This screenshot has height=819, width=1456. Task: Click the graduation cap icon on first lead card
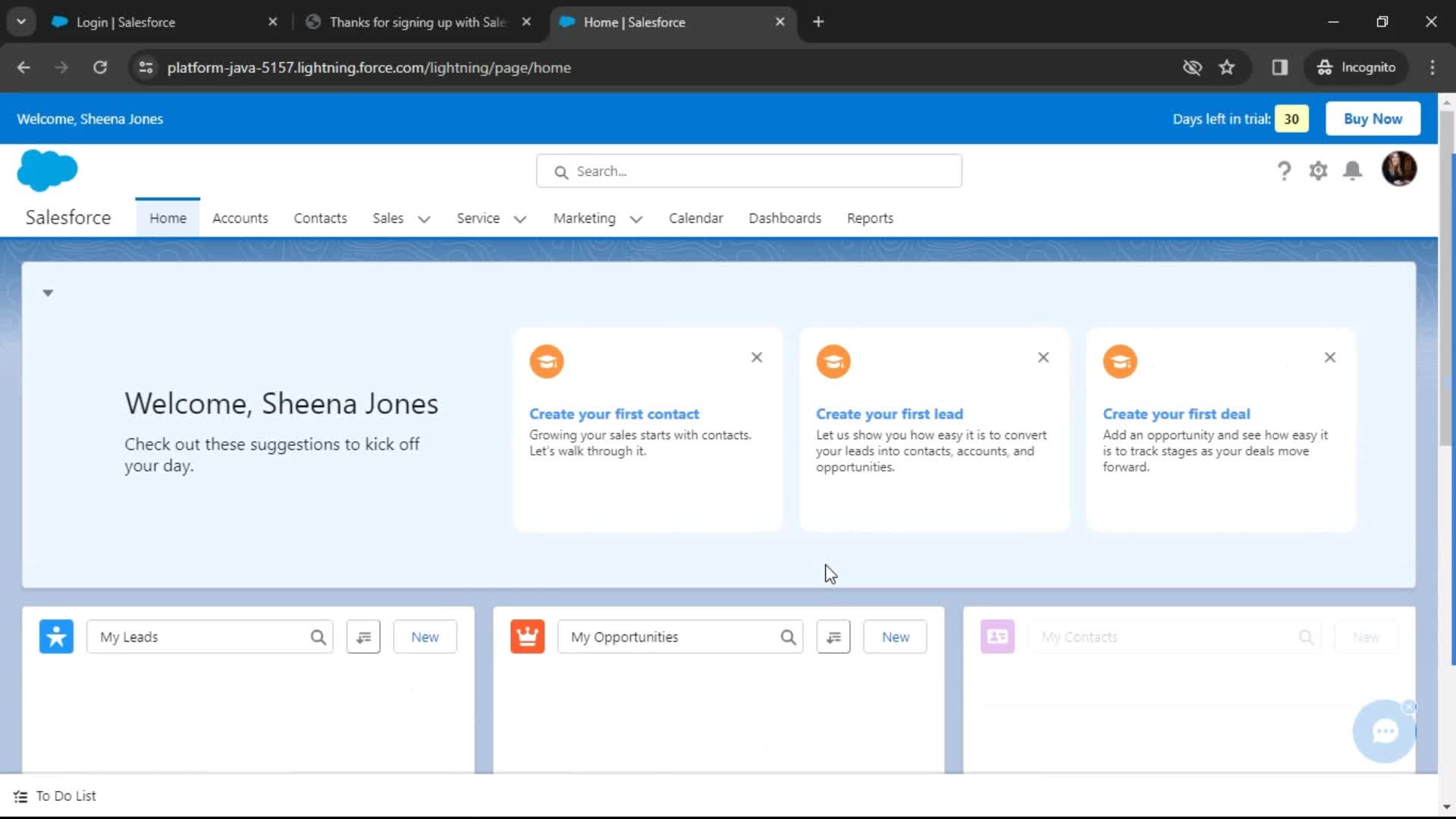(x=833, y=362)
